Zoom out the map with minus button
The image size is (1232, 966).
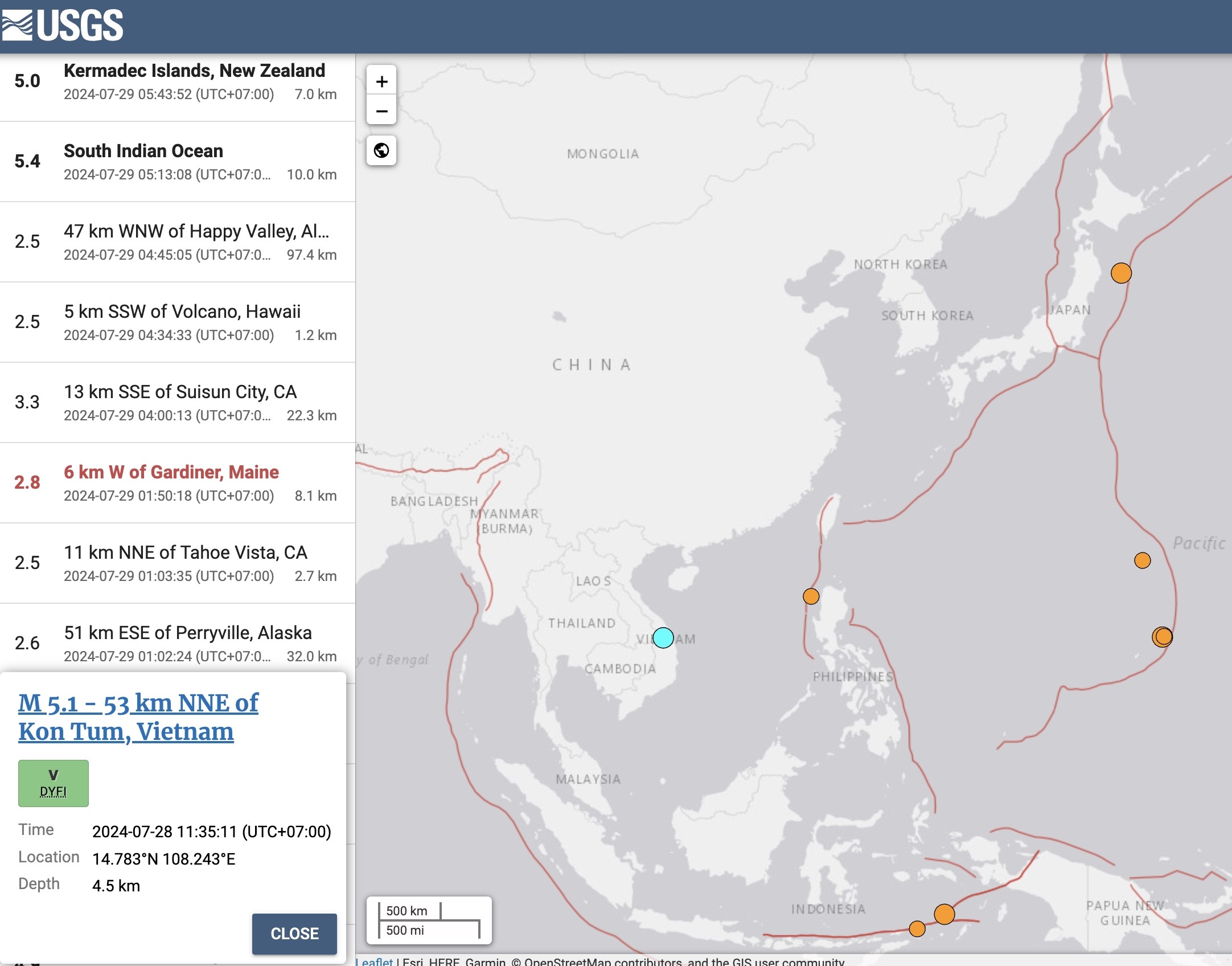point(381,111)
